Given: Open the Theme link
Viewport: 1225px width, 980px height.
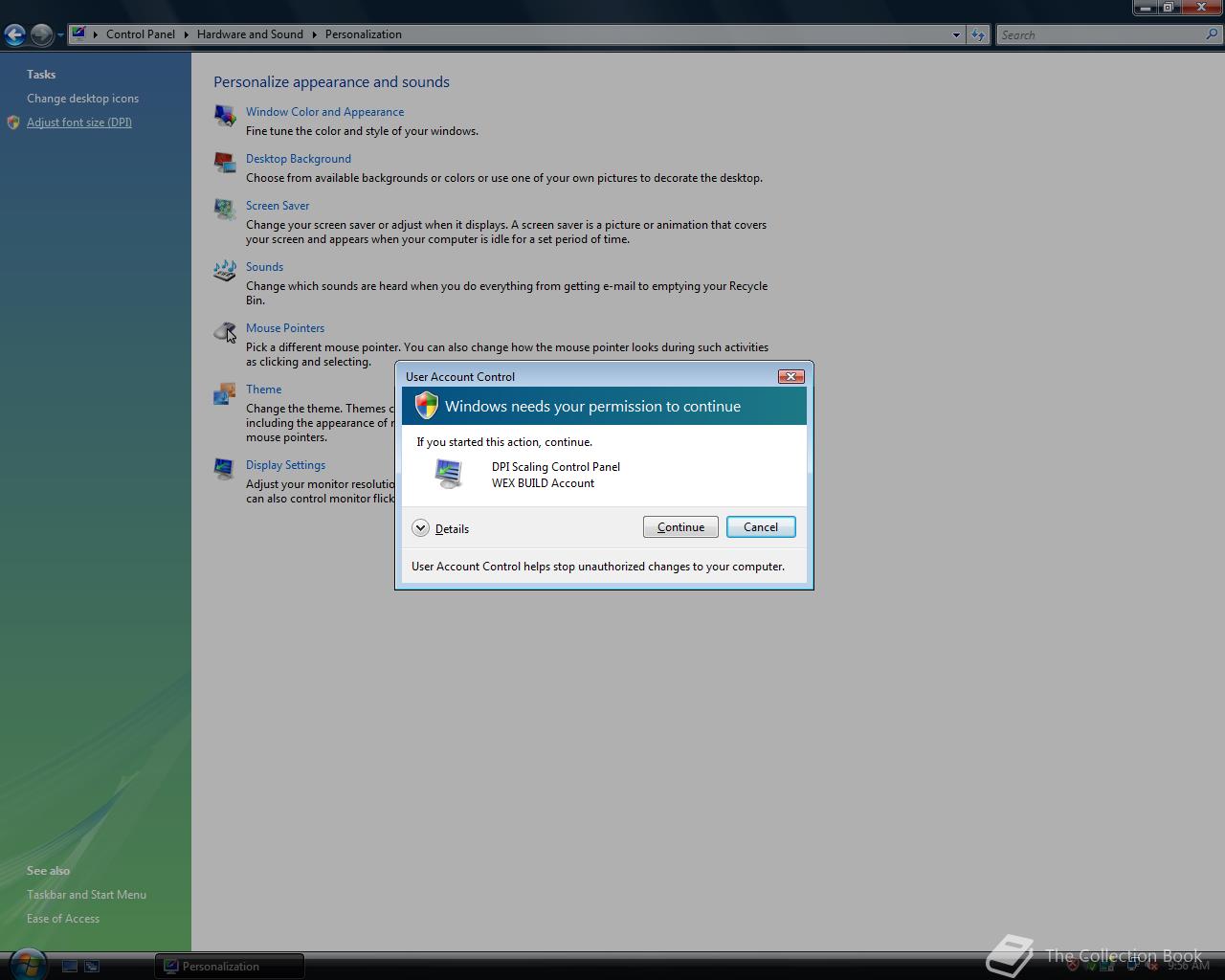Looking at the screenshot, I should tap(263, 390).
